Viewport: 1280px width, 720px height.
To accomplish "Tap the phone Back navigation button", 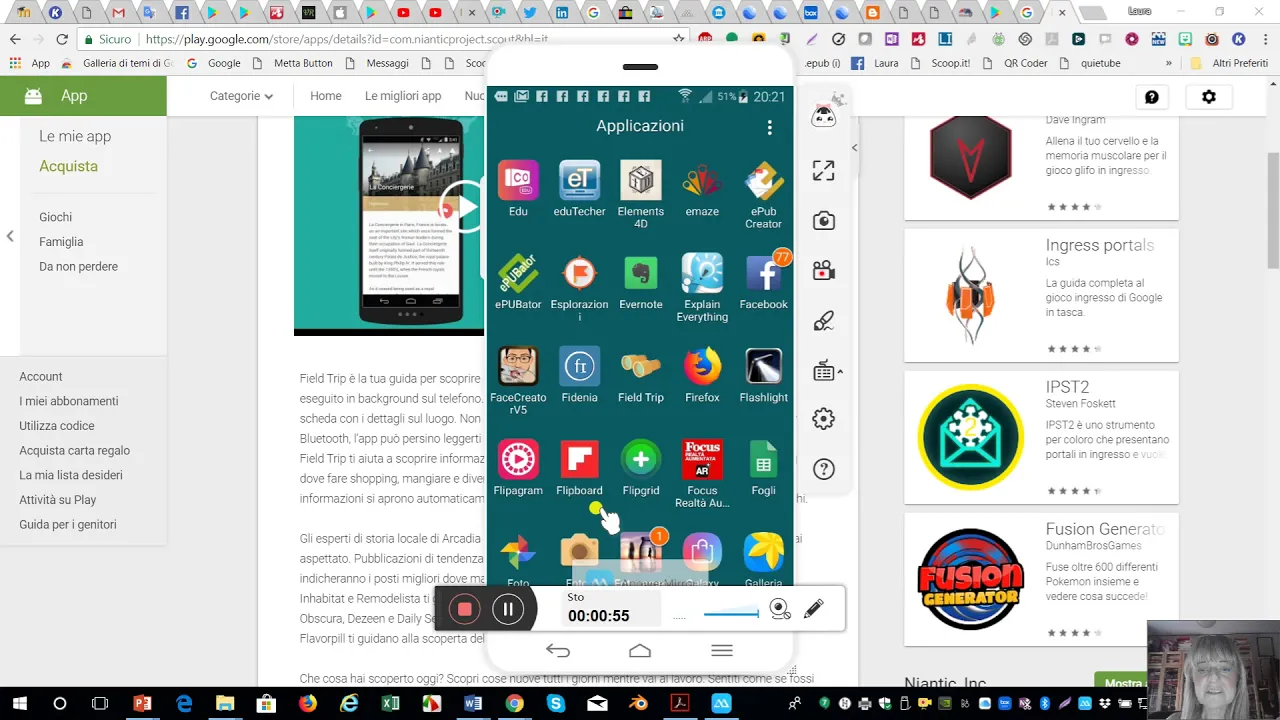I will click(x=558, y=651).
